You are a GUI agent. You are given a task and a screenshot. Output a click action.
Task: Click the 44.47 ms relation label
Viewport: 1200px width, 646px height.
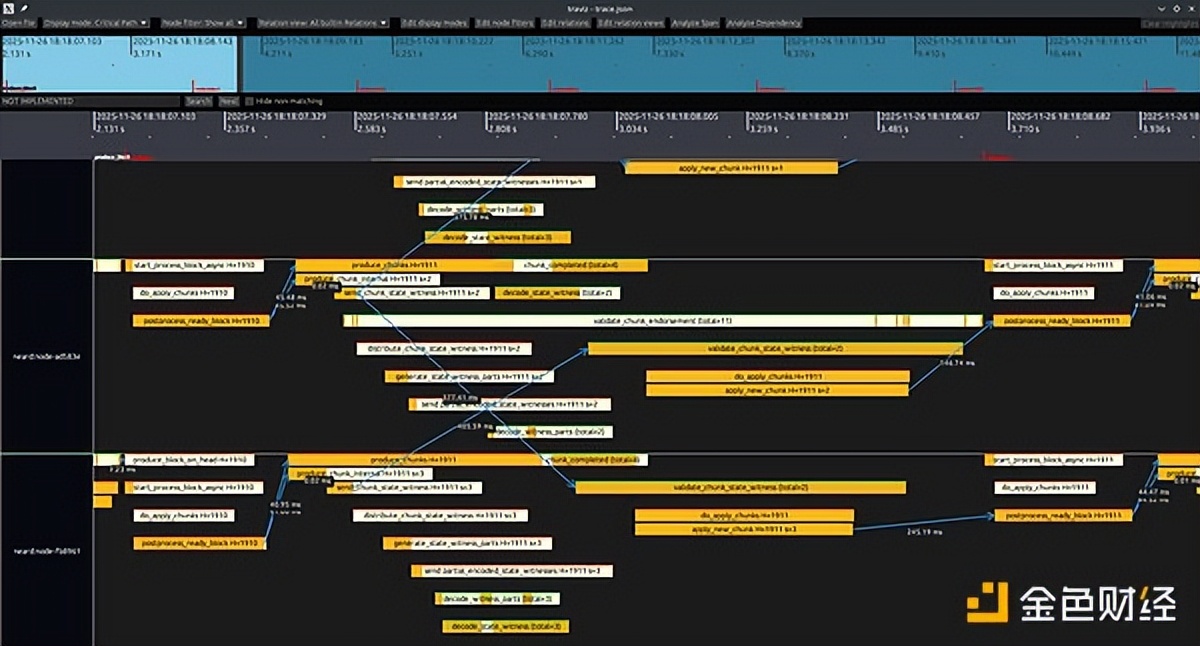point(1153,491)
